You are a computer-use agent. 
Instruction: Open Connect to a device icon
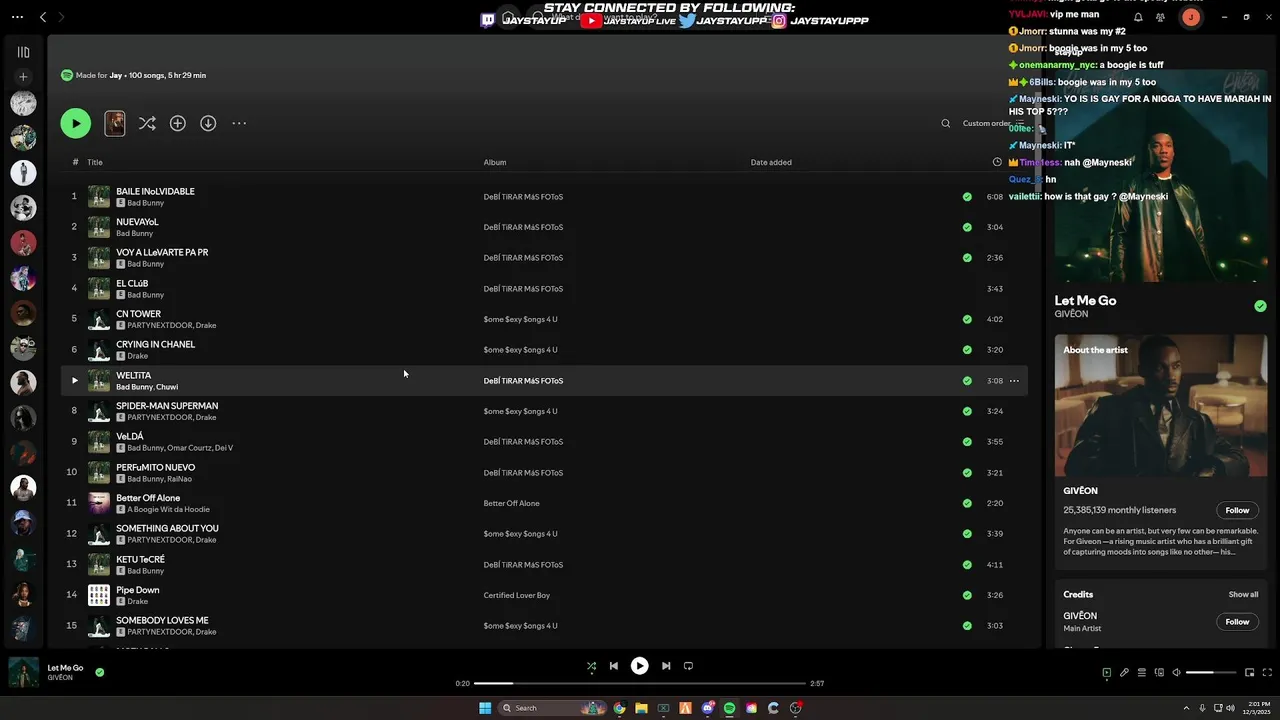click(x=1159, y=673)
